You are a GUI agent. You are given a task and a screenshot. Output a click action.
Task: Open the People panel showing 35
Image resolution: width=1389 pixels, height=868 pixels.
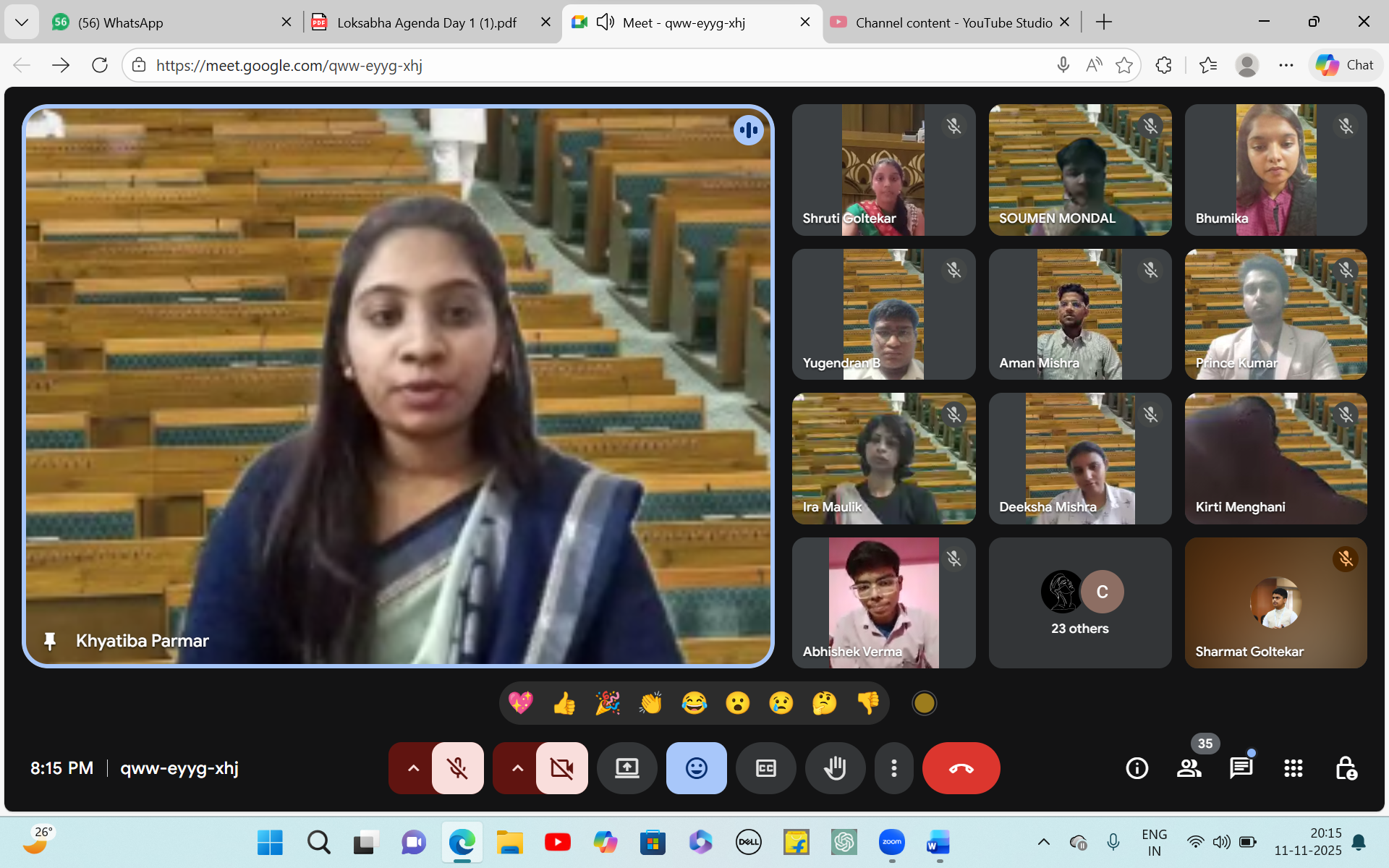[1189, 768]
